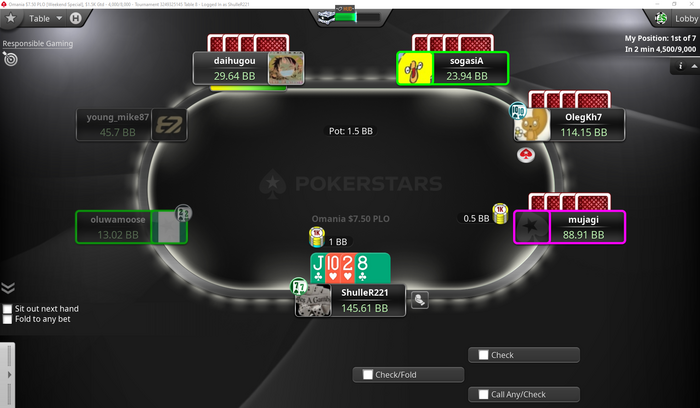This screenshot has width=700, height=408.
Task: Click sogasiA's yellow avatar image
Action: click(x=415, y=69)
